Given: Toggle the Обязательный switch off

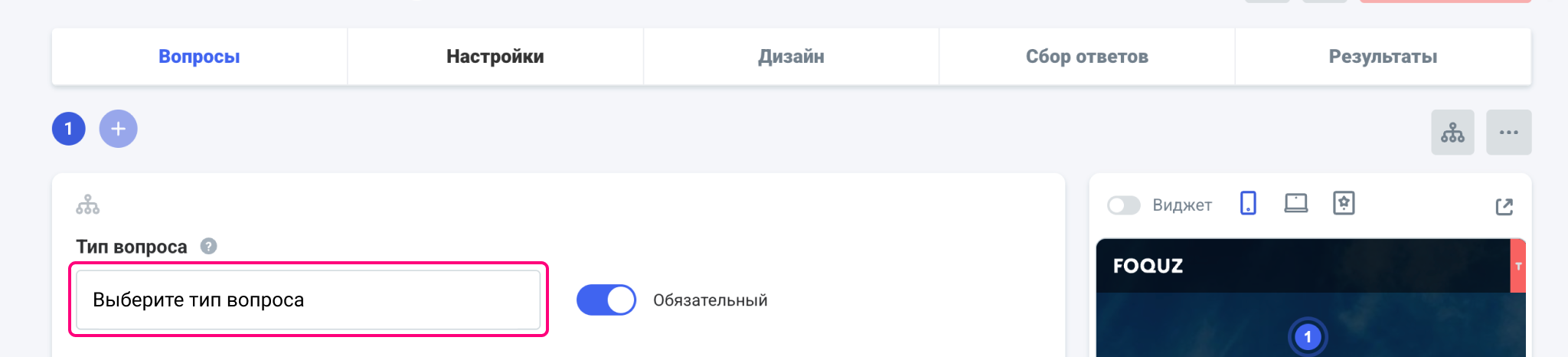Looking at the screenshot, I should click(x=606, y=300).
